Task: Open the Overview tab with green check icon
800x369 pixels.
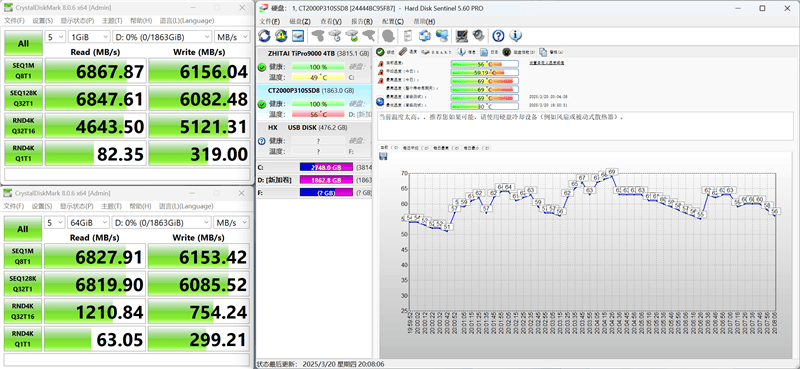Action: (386, 52)
